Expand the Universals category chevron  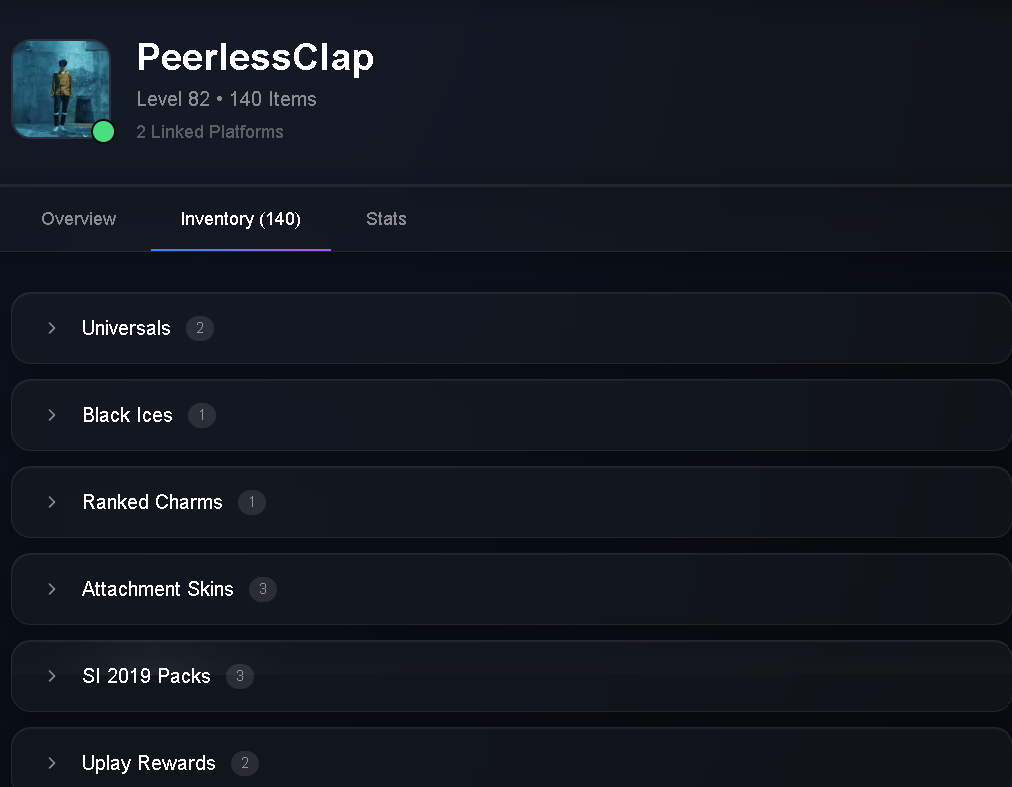click(x=52, y=328)
